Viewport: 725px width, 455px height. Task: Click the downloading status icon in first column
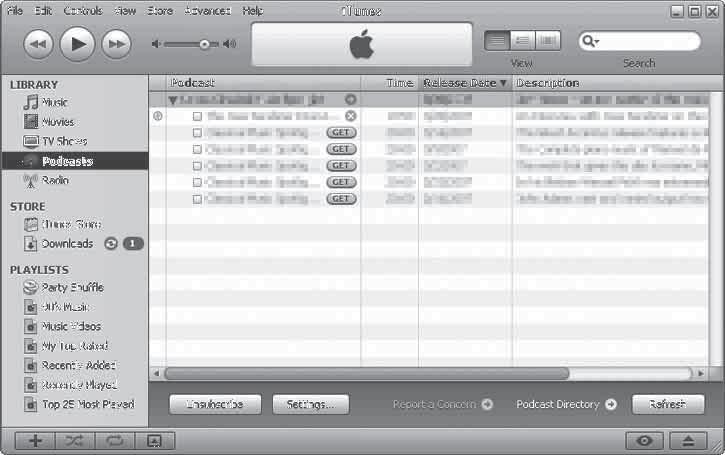coord(158,116)
